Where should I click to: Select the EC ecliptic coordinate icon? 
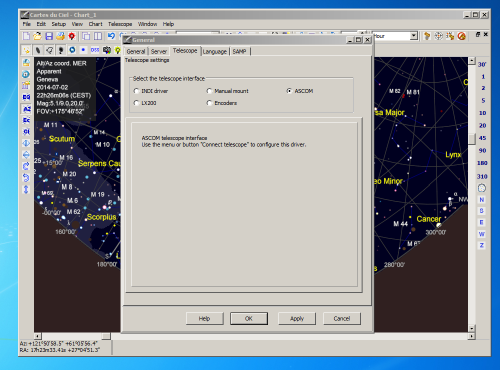26,120
